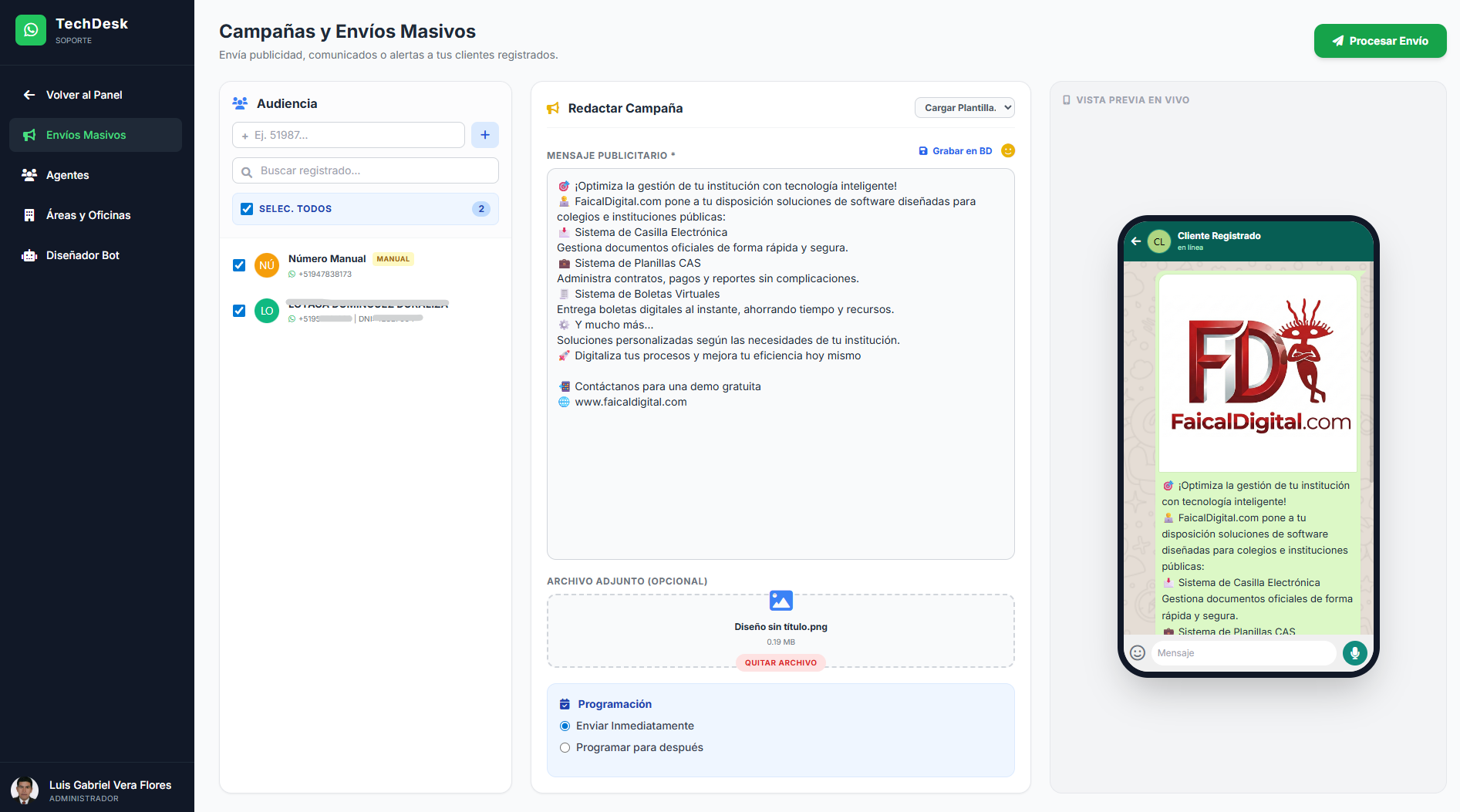Image resolution: width=1460 pixels, height=812 pixels.
Task: Click the Procesar Envío button
Action: 1380,41
